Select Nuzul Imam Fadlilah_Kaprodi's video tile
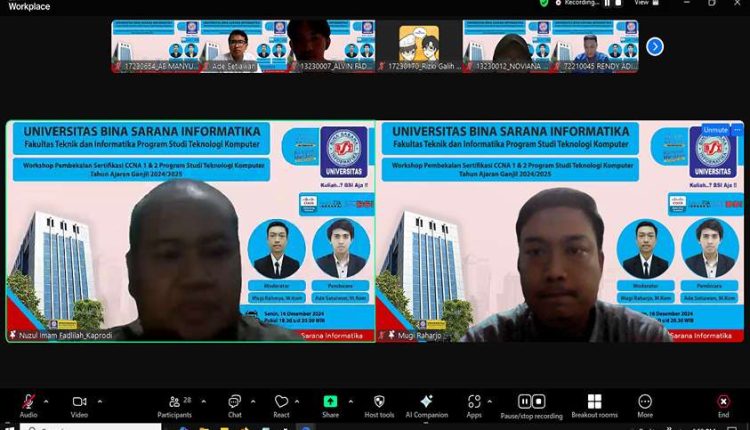This screenshot has height=430, width=750. (x=191, y=231)
